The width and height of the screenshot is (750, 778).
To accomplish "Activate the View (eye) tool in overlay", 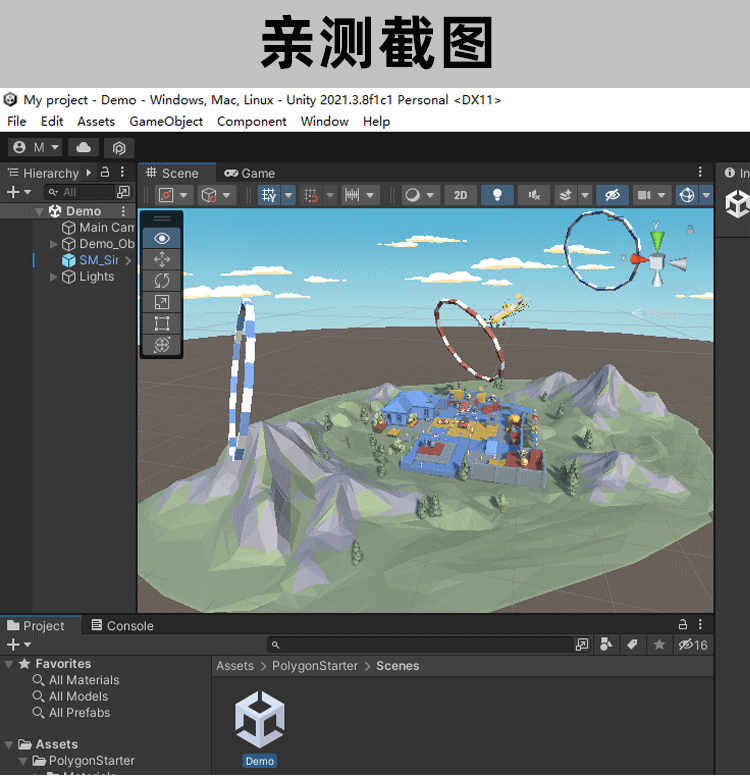I will 162,238.
